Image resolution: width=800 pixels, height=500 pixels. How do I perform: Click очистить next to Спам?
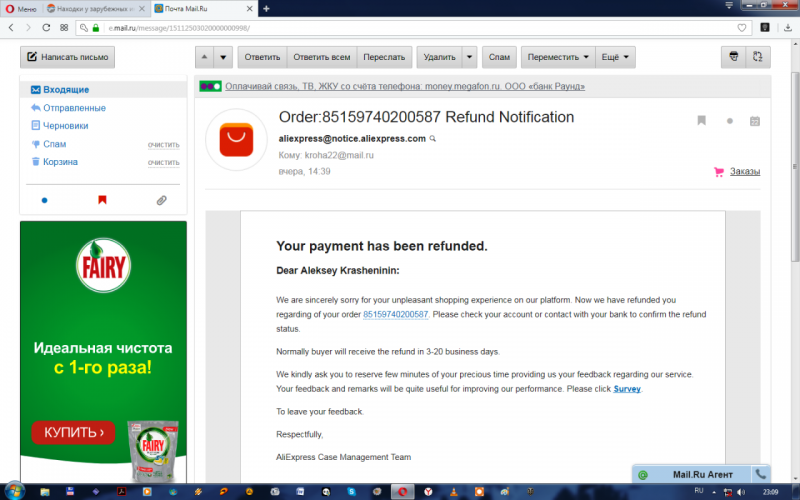tap(164, 144)
